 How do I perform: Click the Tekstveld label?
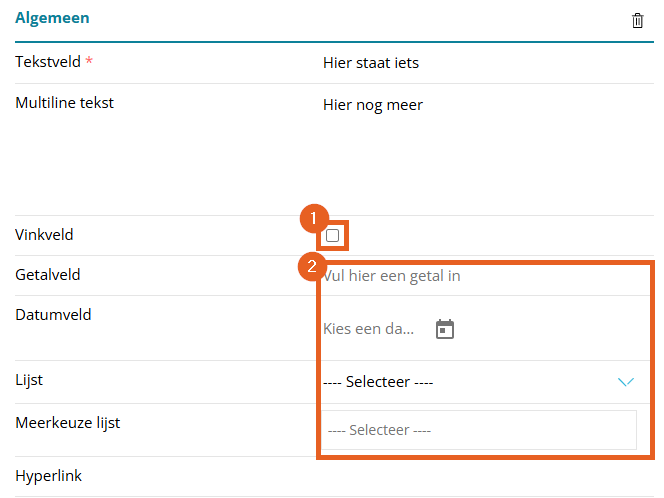[48, 62]
